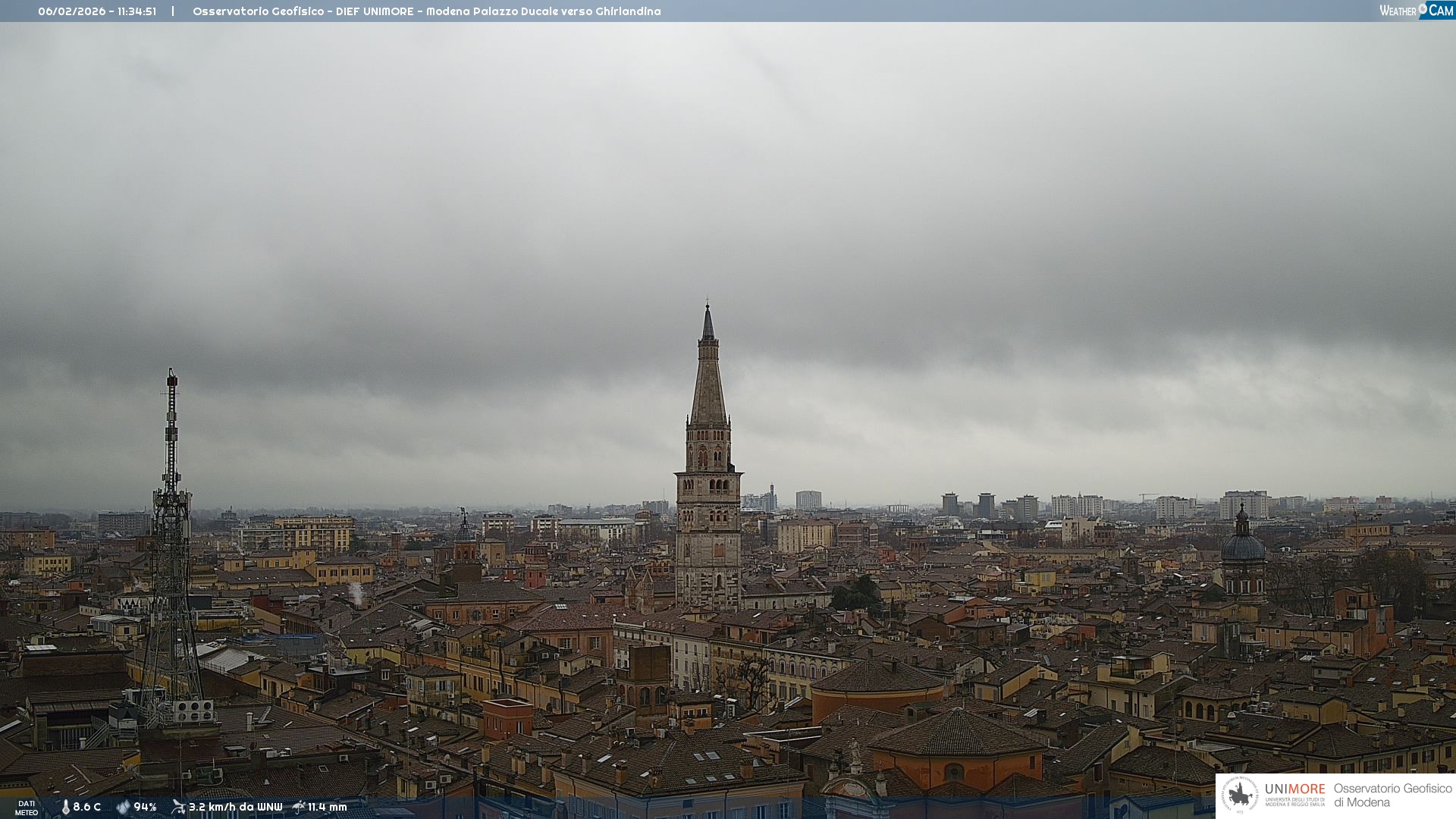Image resolution: width=1456 pixels, height=819 pixels.
Task: Click the DATI METEO label
Action: pos(27,808)
